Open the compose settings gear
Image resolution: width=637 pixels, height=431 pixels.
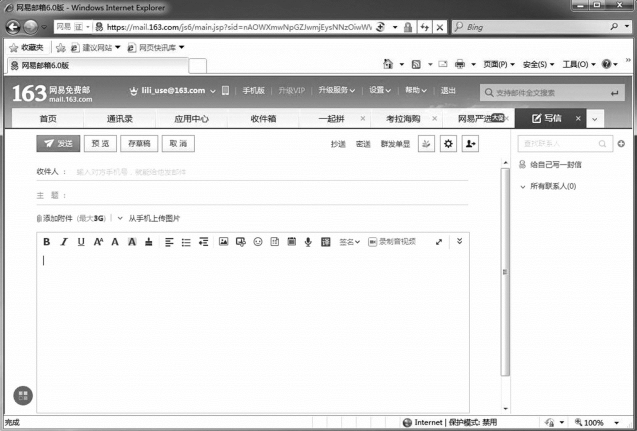(448, 143)
